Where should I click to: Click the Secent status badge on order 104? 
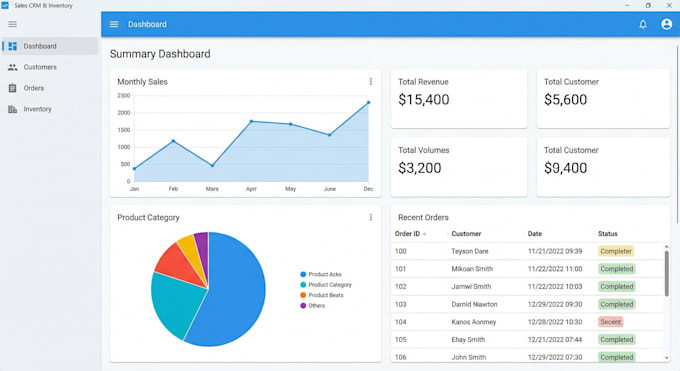[x=611, y=322]
